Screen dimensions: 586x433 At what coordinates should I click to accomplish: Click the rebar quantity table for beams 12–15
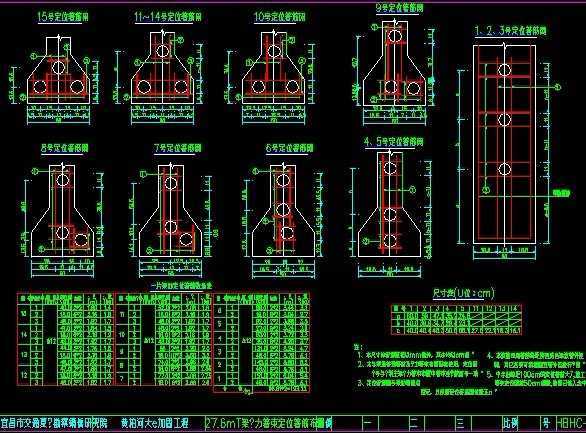tap(65, 339)
